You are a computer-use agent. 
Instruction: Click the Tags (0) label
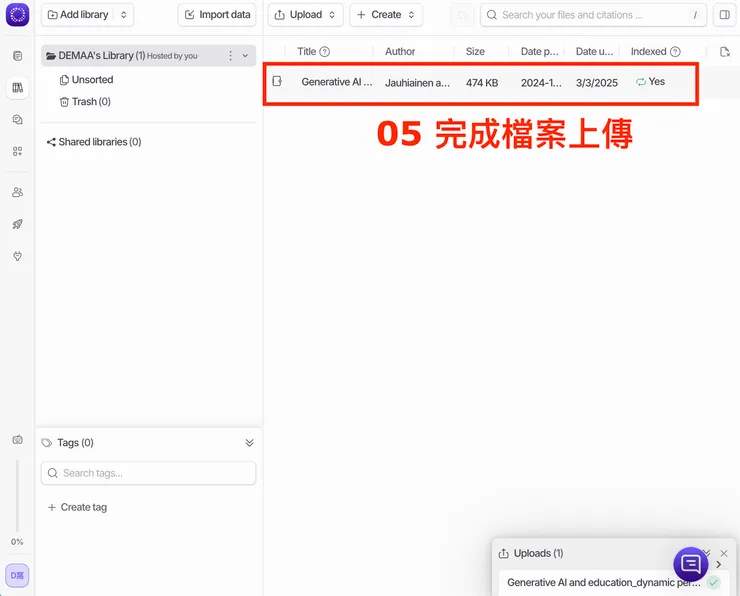[x=75, y=443]
